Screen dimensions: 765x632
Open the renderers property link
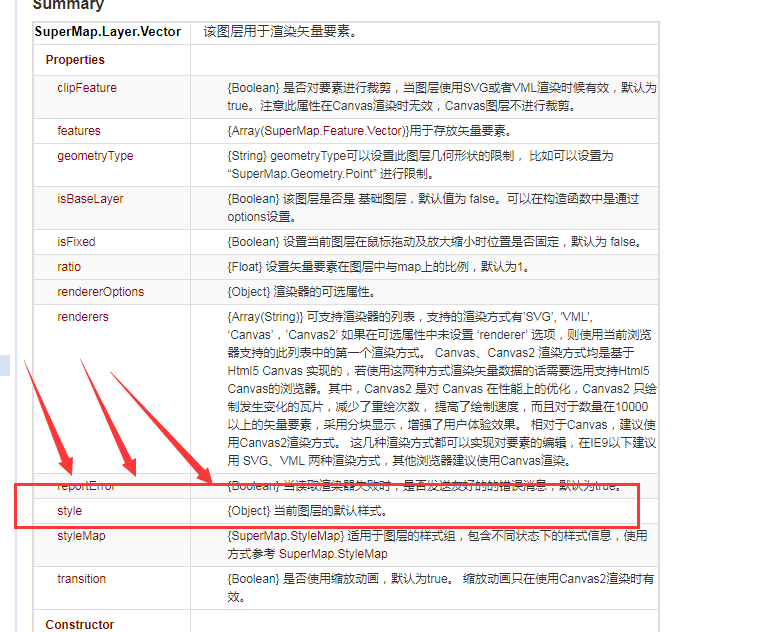click(x=82, y=317)
